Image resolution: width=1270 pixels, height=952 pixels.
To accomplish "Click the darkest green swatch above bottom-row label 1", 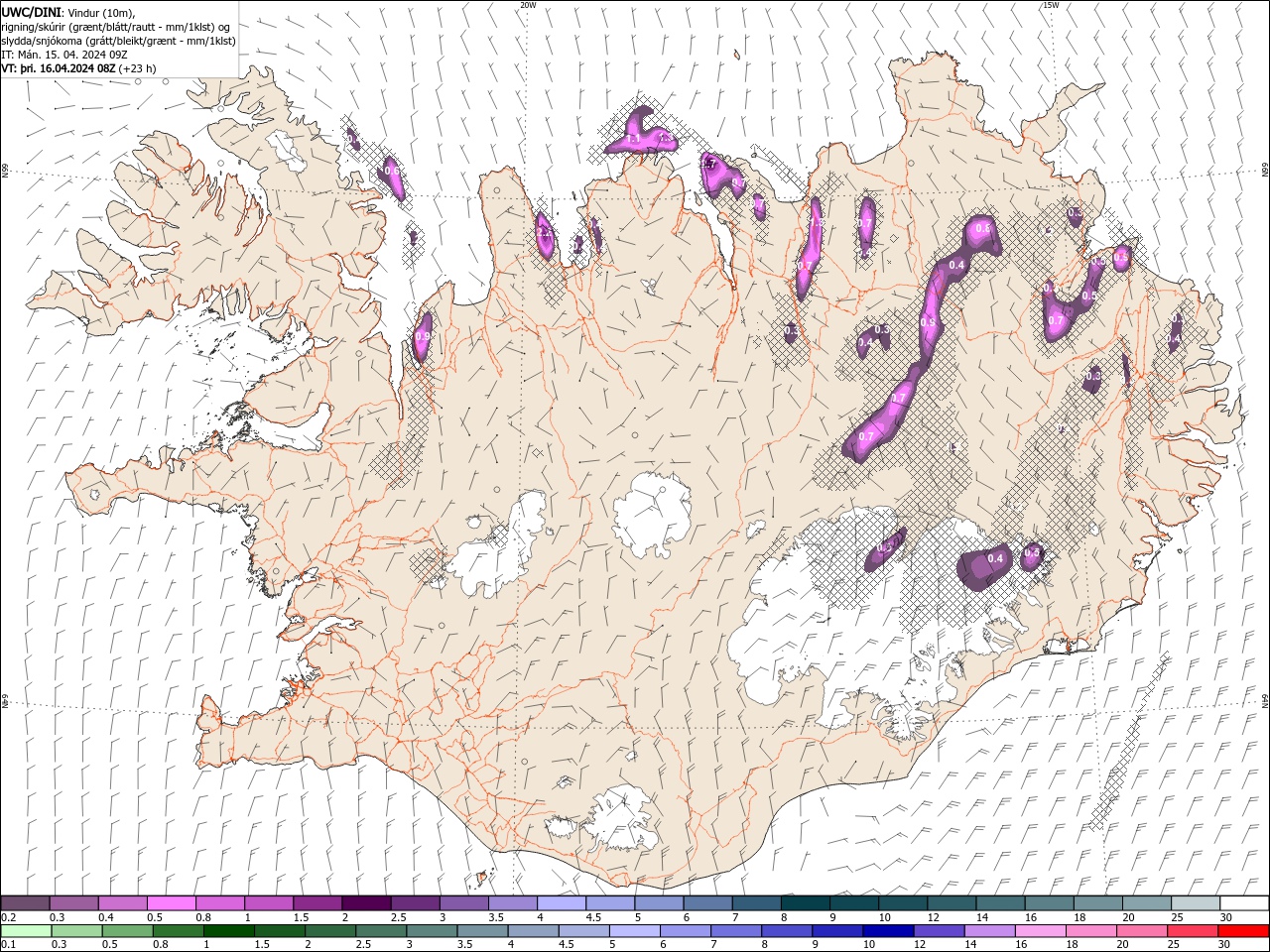I will click(229, 931).
